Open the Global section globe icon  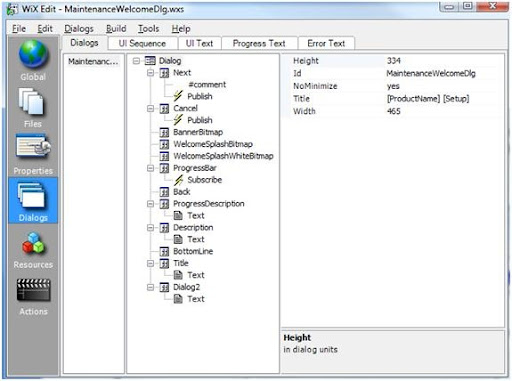[33, 54]
